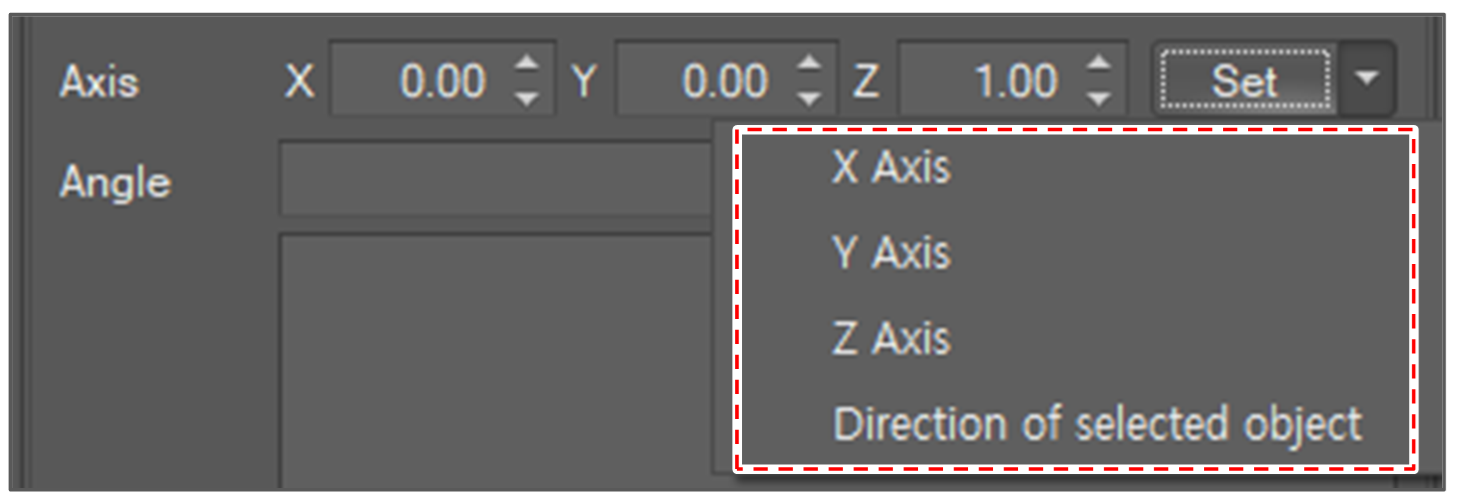Screen dimensions: 1476x501
Task: Decrease the X axis value with down arrow
Action: pos(526,98)
